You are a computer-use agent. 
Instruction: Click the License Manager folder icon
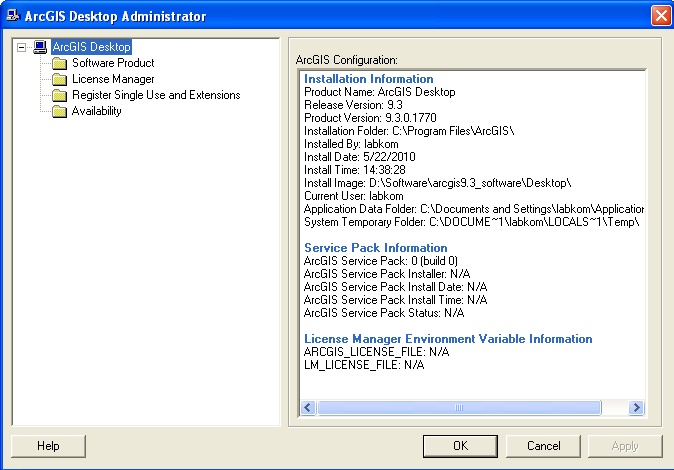[x=59, y=79]
